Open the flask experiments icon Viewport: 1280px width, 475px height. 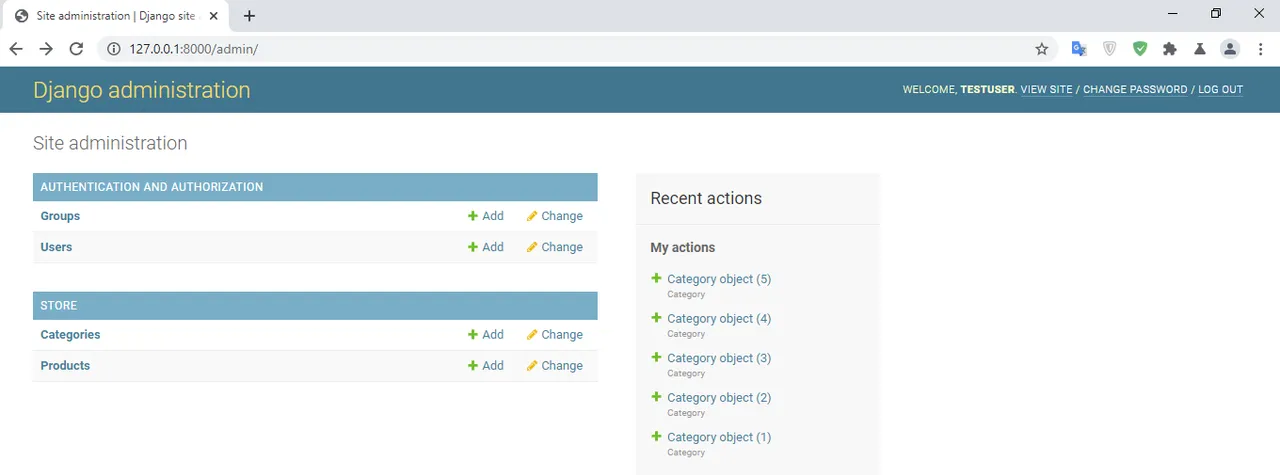(x=1199, y=49)
